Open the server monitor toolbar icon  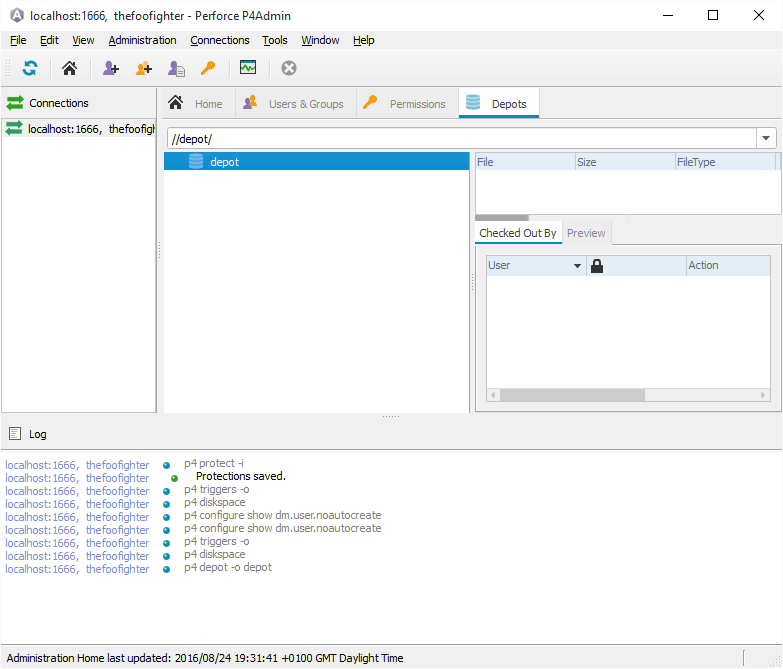pos(248,67)
